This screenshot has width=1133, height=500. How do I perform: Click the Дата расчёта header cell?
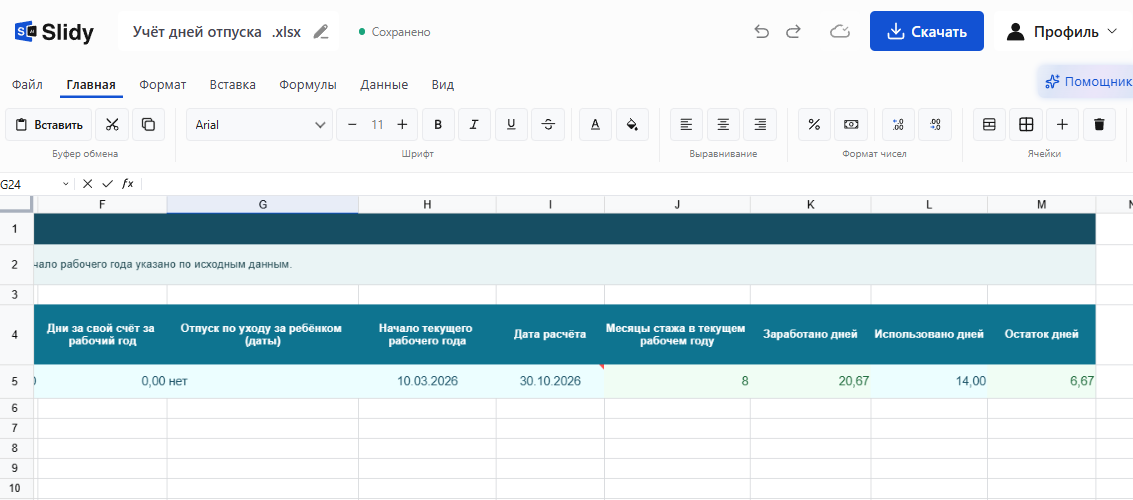coord(550,335)
